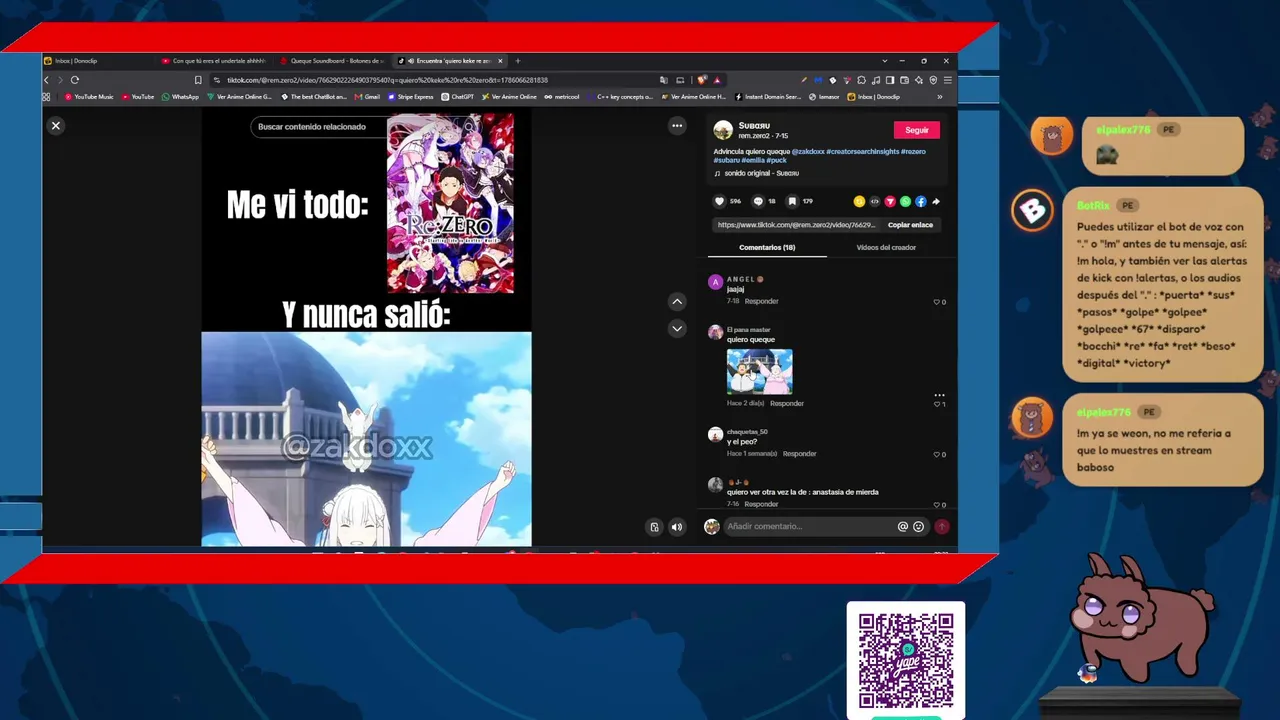Open the @zakdoxx mention link
Viewport: 1280px width, 720px height.
808,152
